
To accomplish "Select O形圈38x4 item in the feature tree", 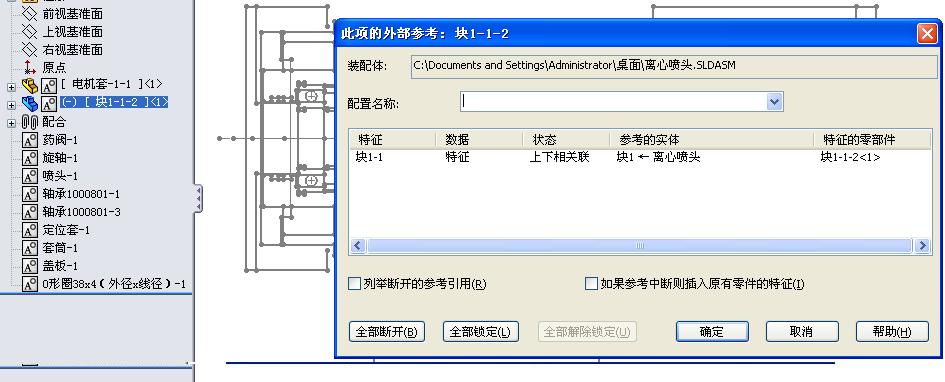I will pos(114,284).
